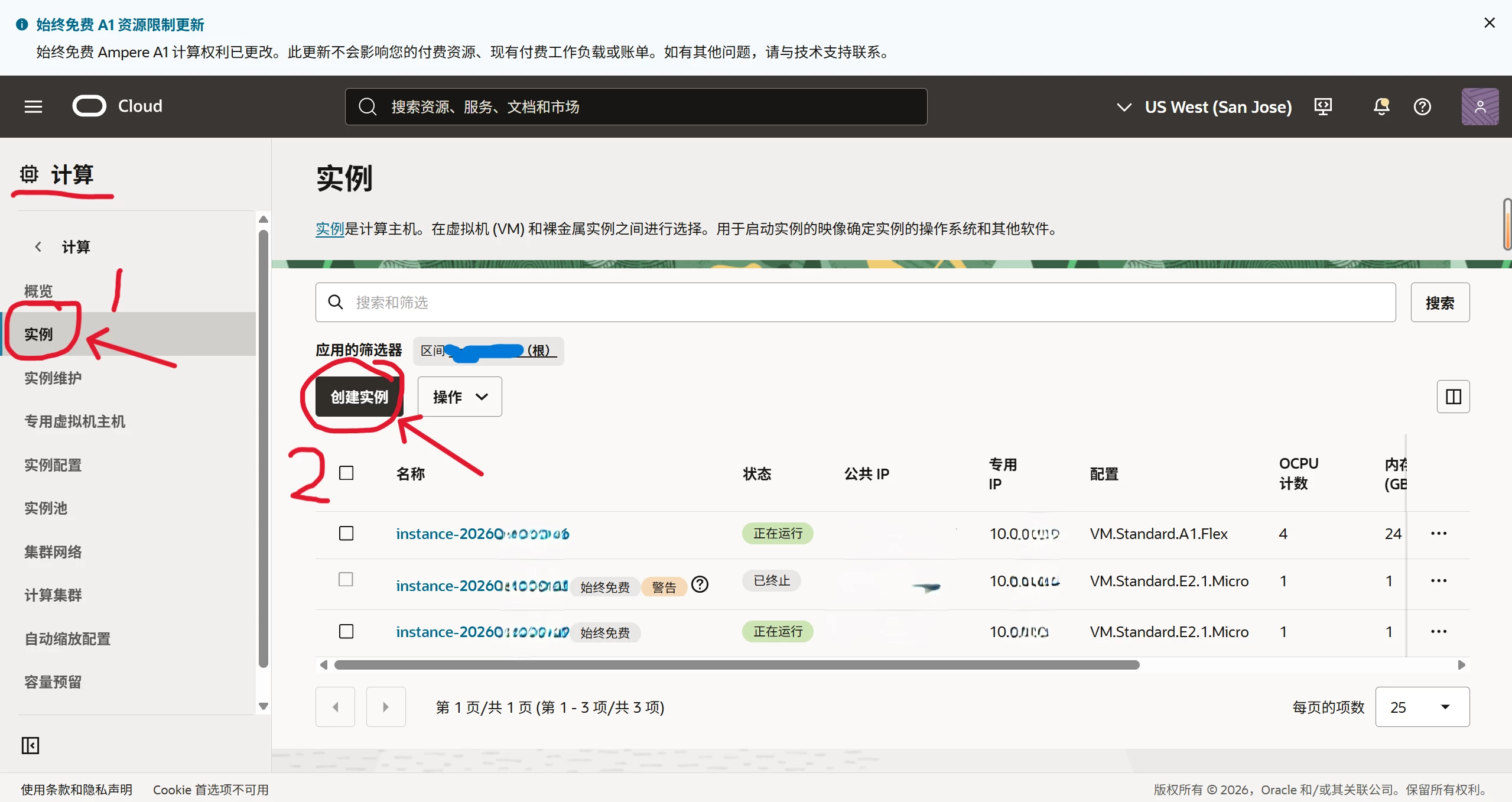The image size is (1512, 802).
Task: Click the 公共 IP column header
Action: (867, 474)
